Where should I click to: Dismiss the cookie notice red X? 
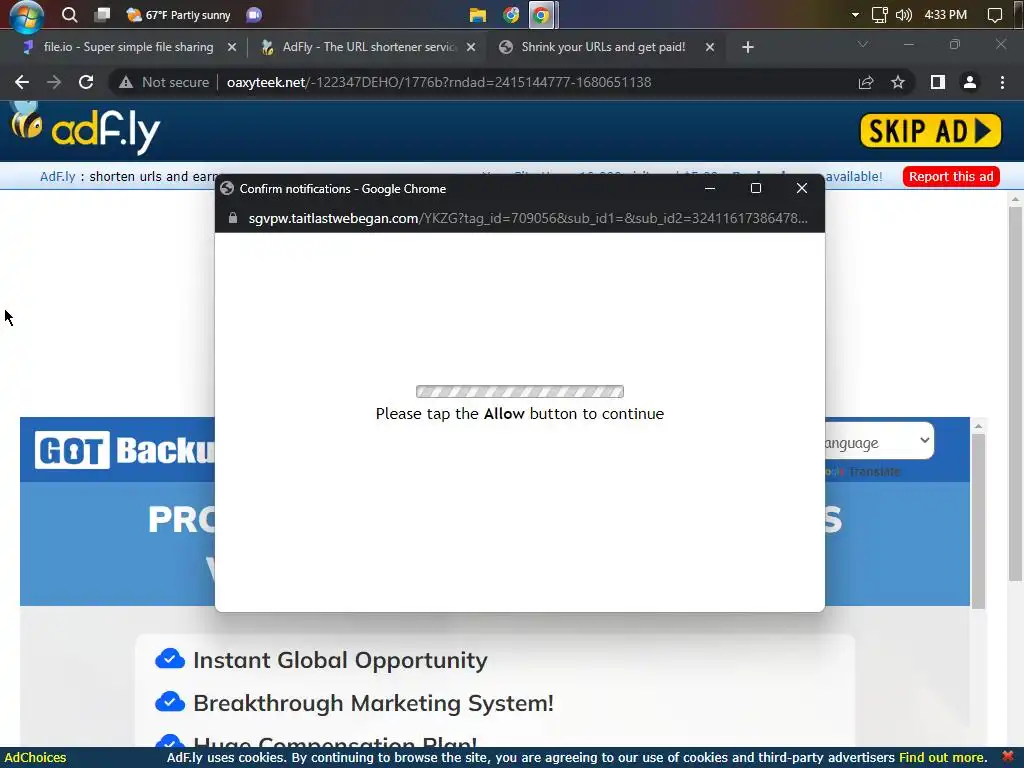[x=1008, y=756]
